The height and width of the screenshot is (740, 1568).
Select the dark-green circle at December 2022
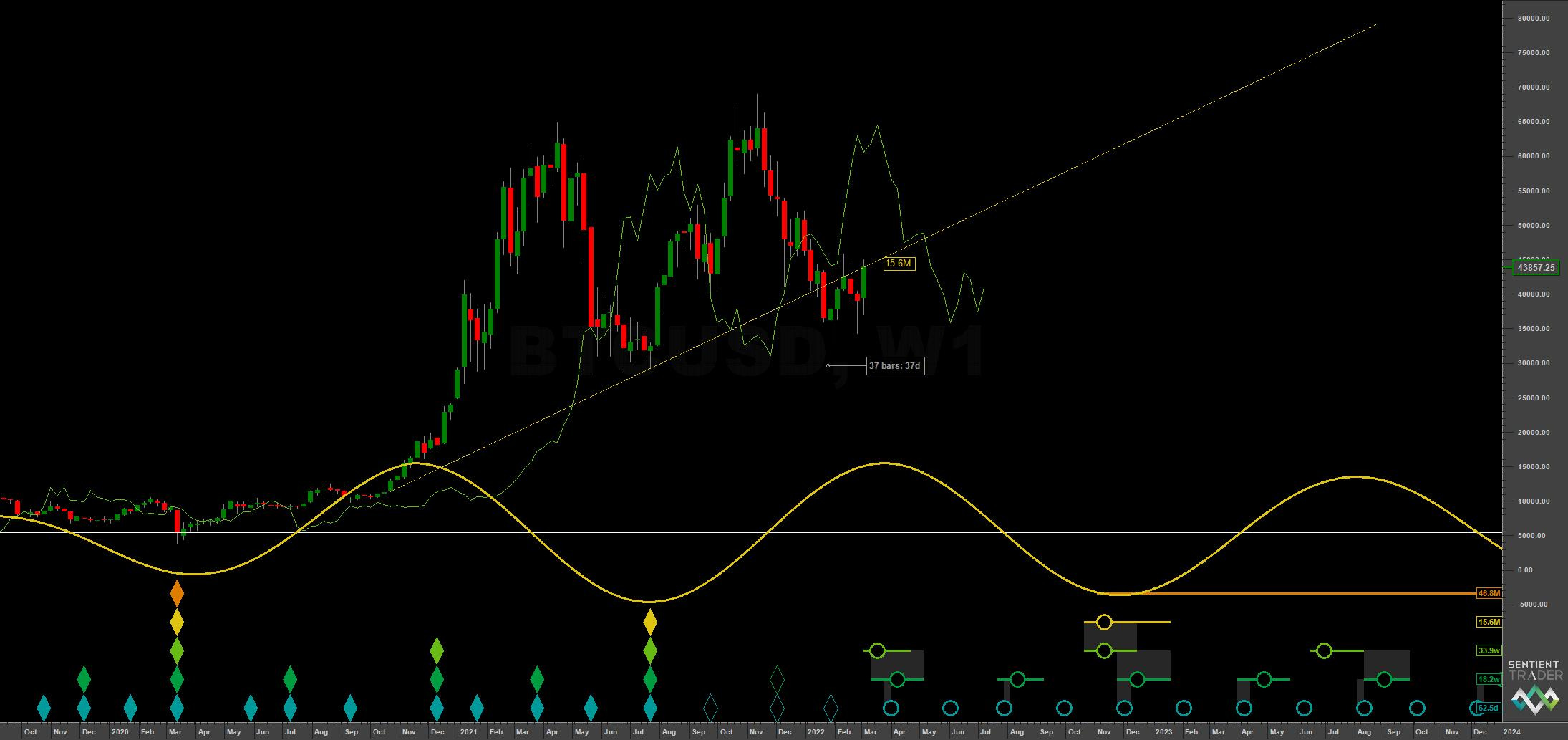[1137, 678]
